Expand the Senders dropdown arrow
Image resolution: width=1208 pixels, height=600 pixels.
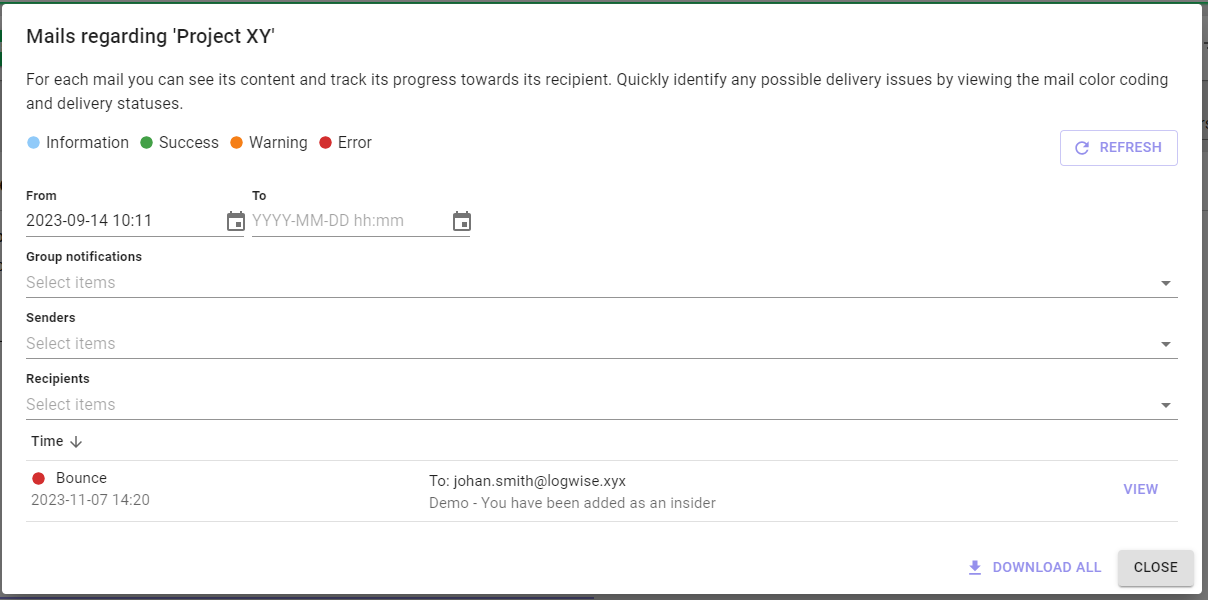[1166, 345]
